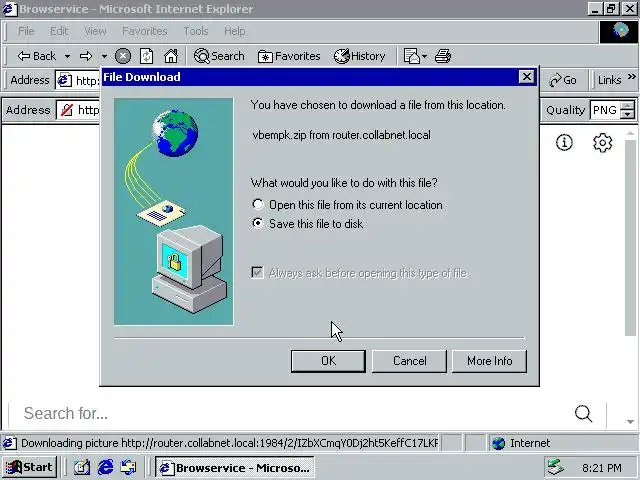Click the Print icon

pos(443,56)
